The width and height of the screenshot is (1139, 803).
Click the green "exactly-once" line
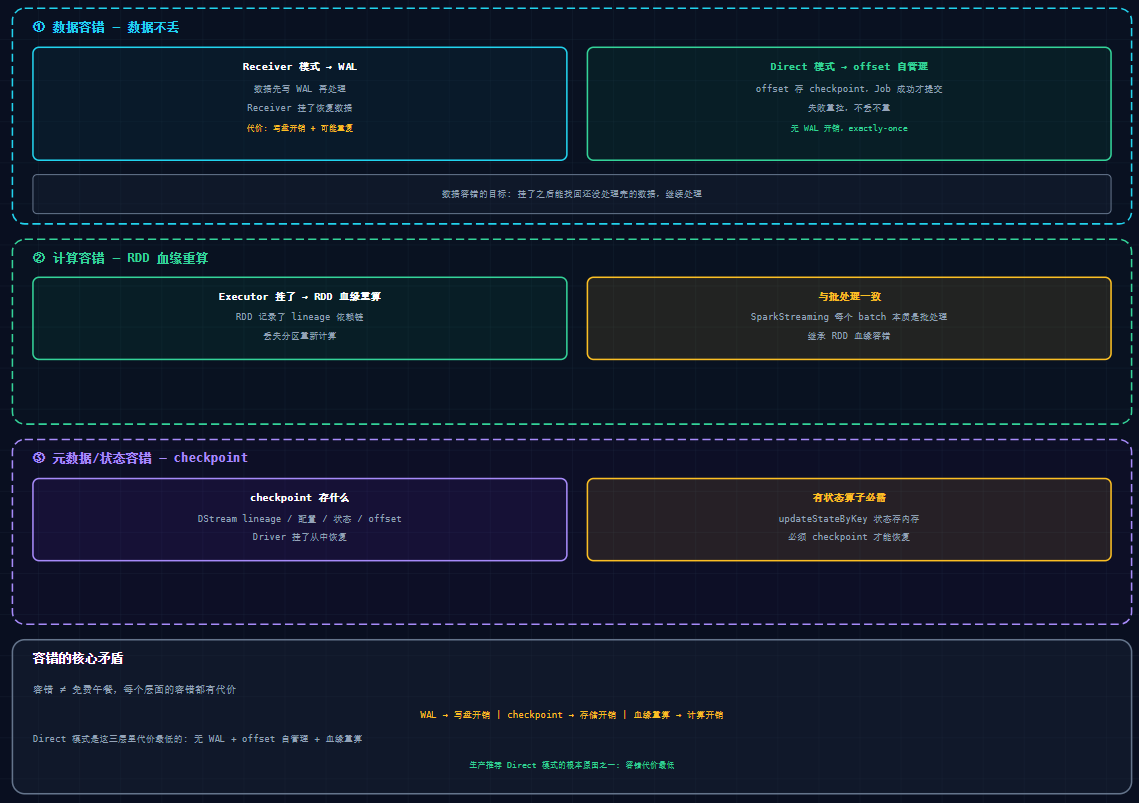[x=848, y=128]
